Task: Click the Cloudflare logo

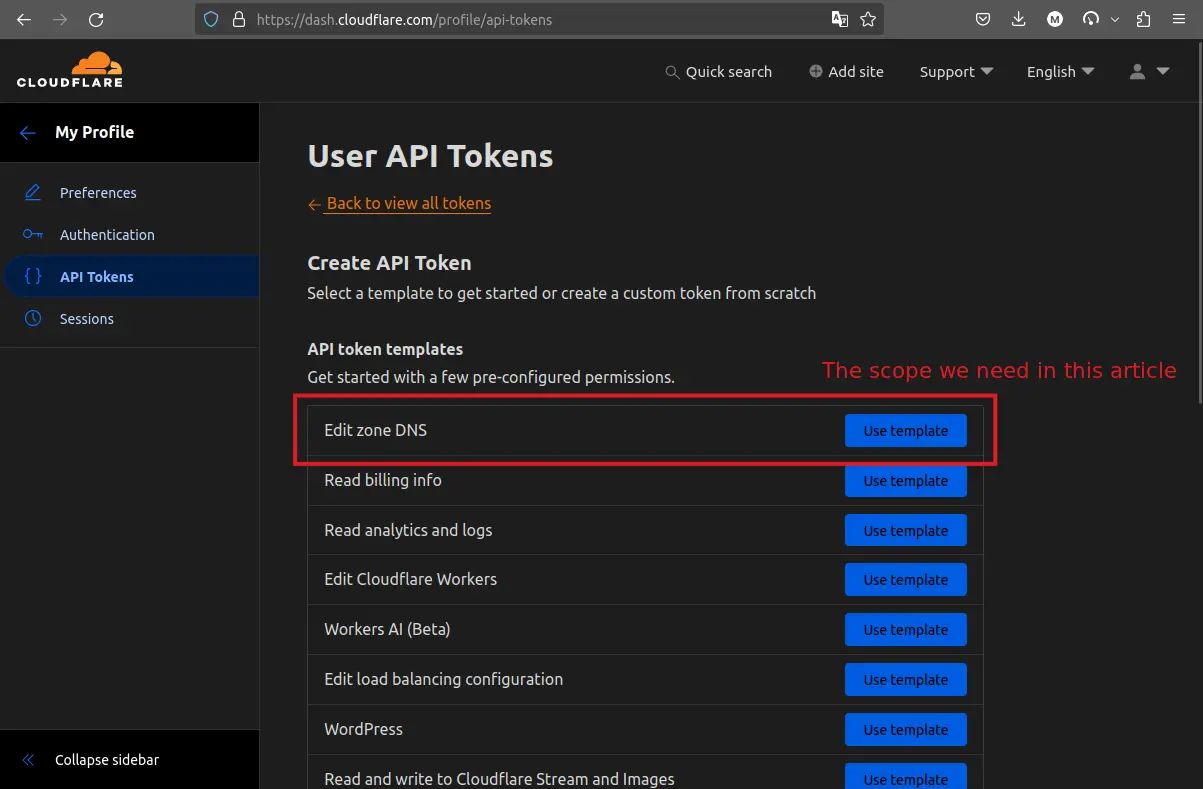Action: (x=69, y=70)
